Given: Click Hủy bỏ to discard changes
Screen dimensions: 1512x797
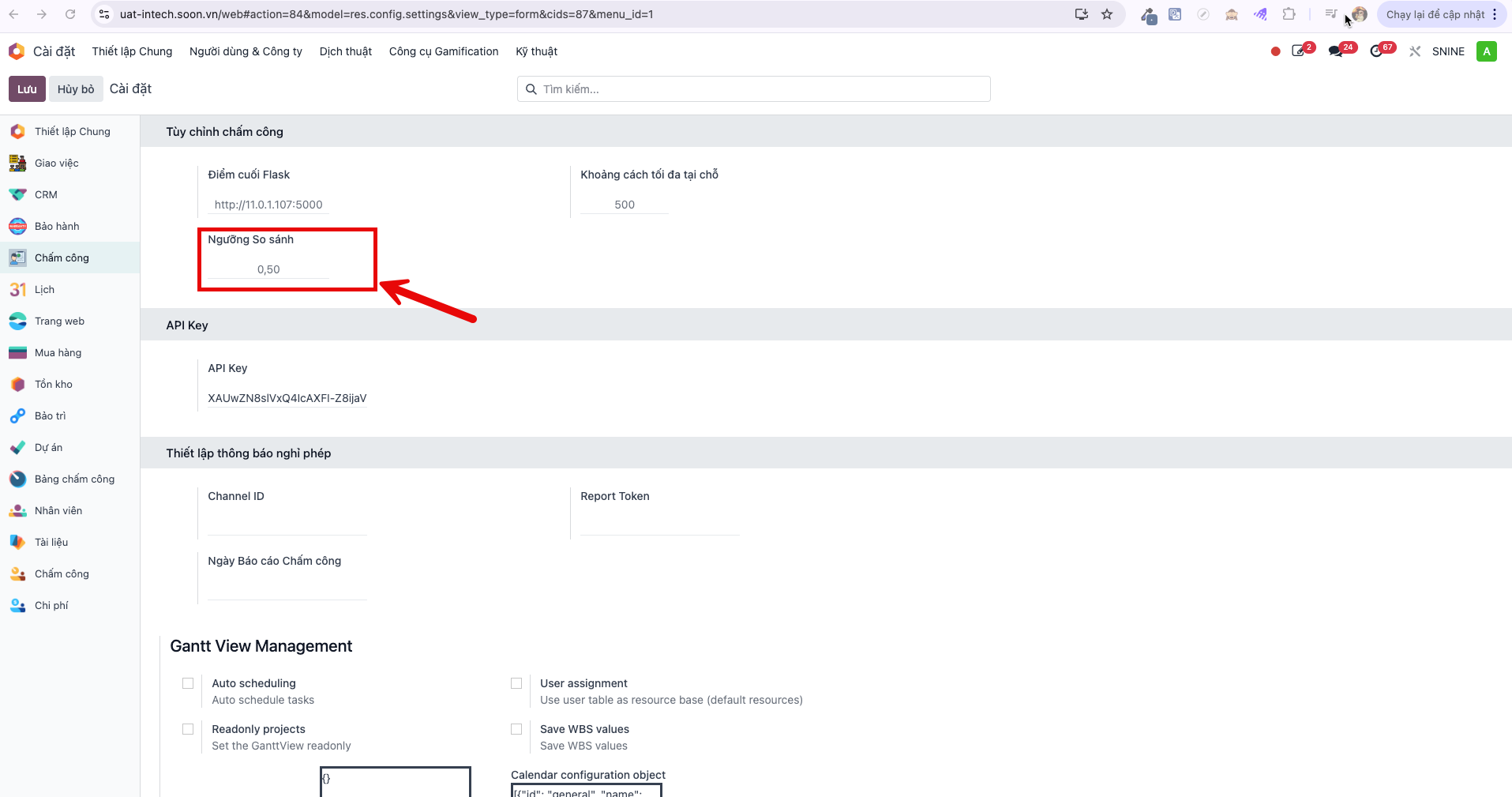Looking at the screenshot, I should 76,89.
